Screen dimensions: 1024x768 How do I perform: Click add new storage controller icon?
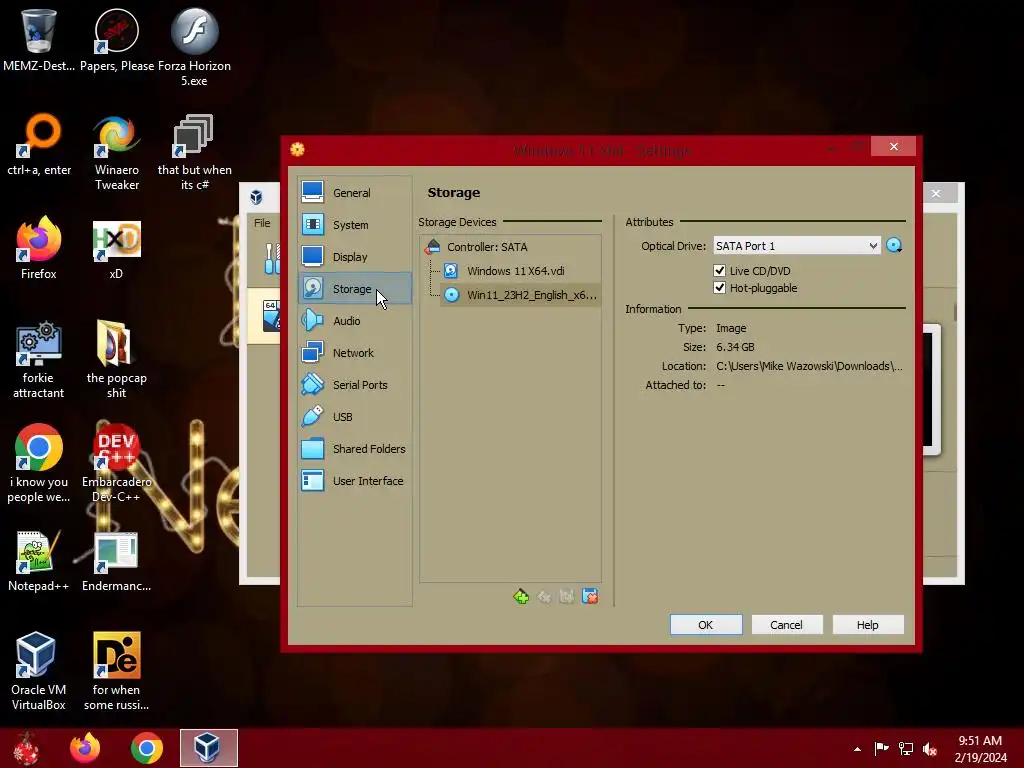point(521,596)
